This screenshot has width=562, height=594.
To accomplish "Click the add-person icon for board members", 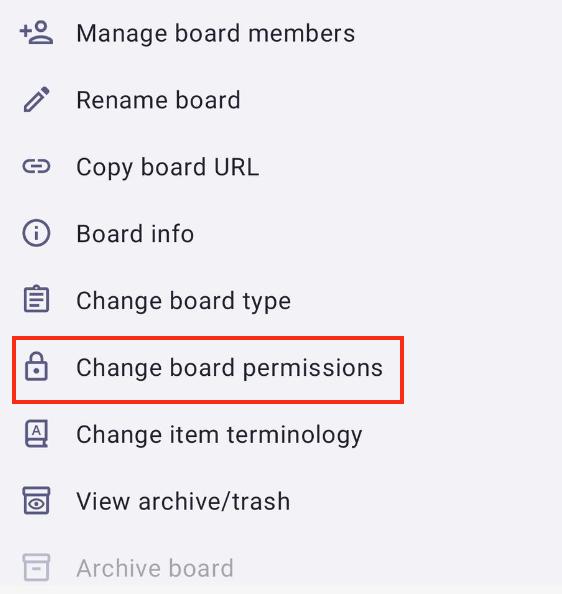I will pyautogui.click(x=36, y=33).
